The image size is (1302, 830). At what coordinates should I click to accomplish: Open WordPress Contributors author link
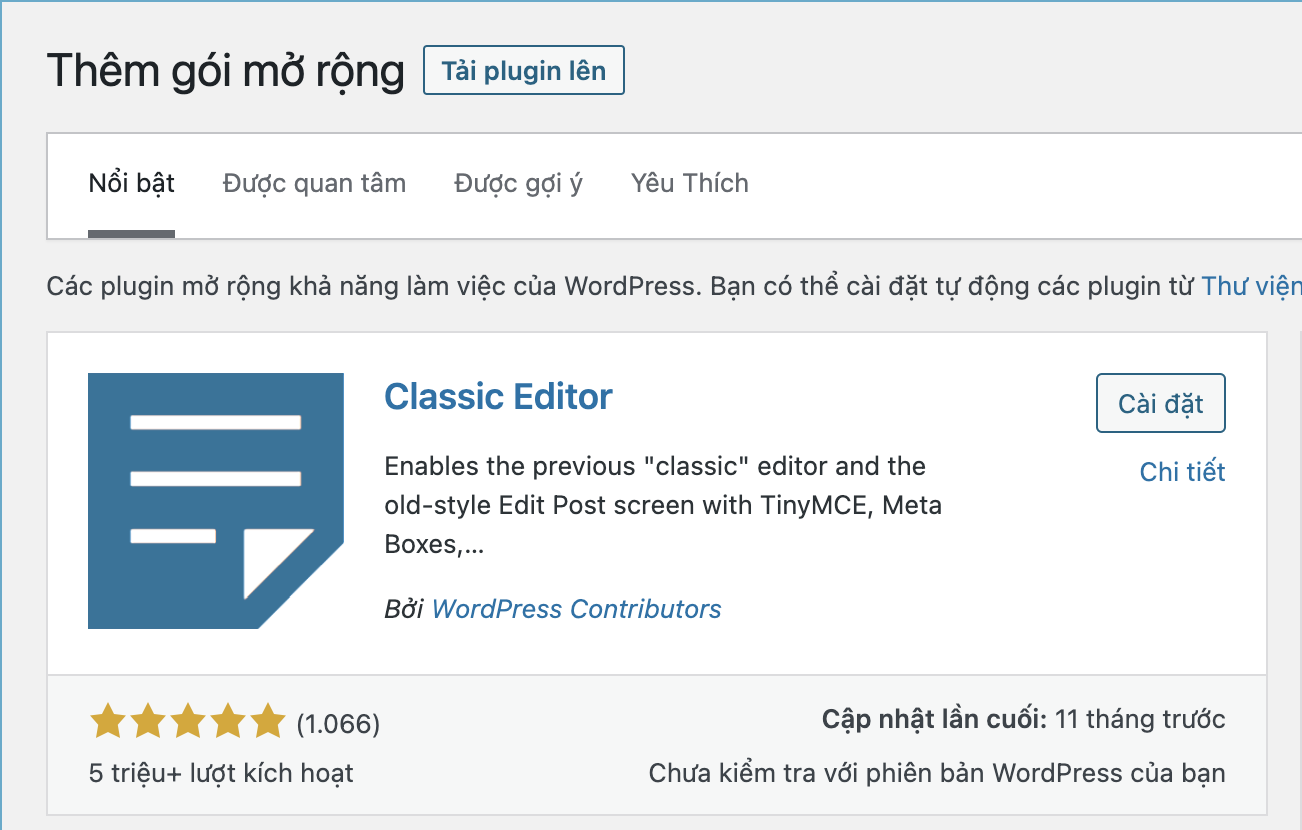577,608
